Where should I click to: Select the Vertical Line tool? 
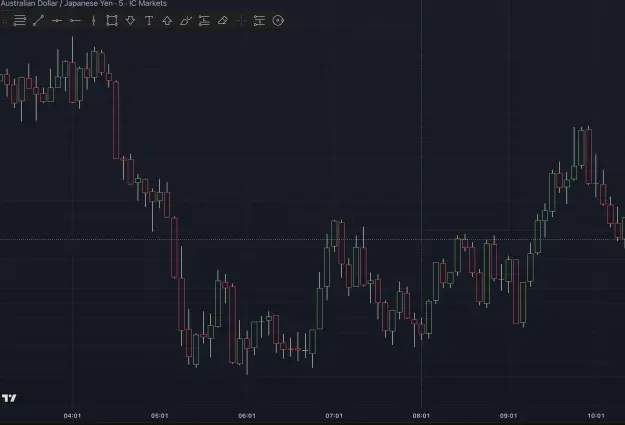click(94, 21)
